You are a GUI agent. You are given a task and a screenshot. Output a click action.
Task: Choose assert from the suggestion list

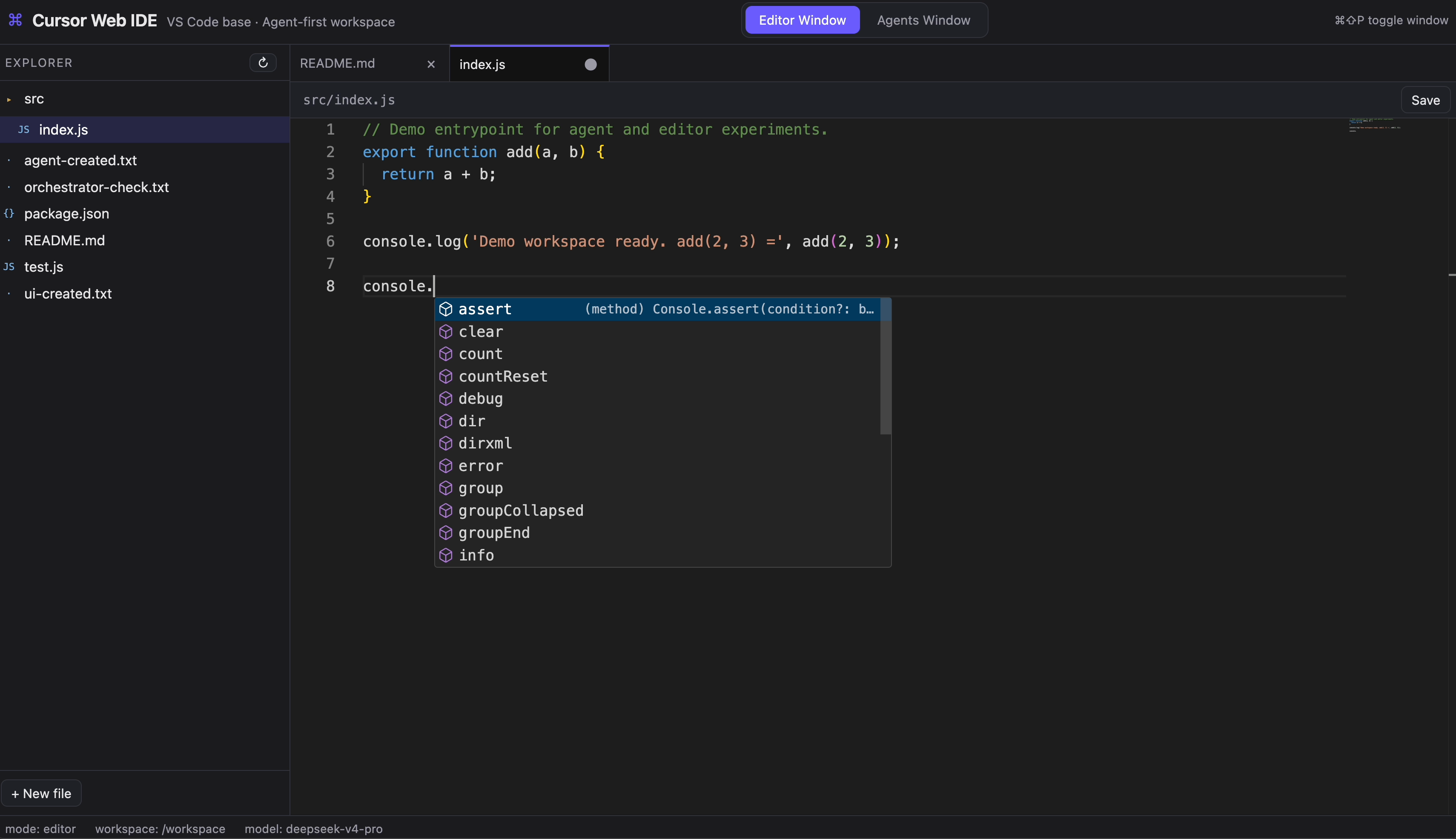(658, 310)
